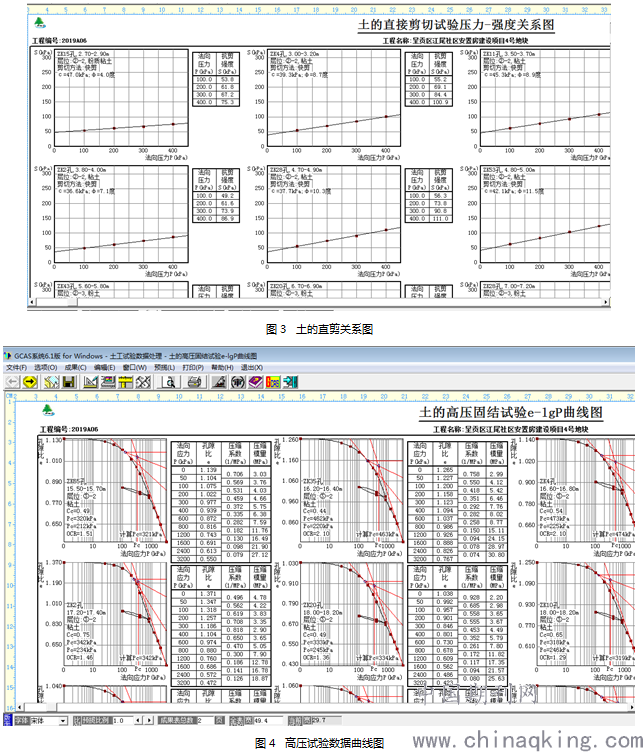Click the GCAS logo toolbar icon
Screen dimensions: 643x752
click(x=272, y=382)
